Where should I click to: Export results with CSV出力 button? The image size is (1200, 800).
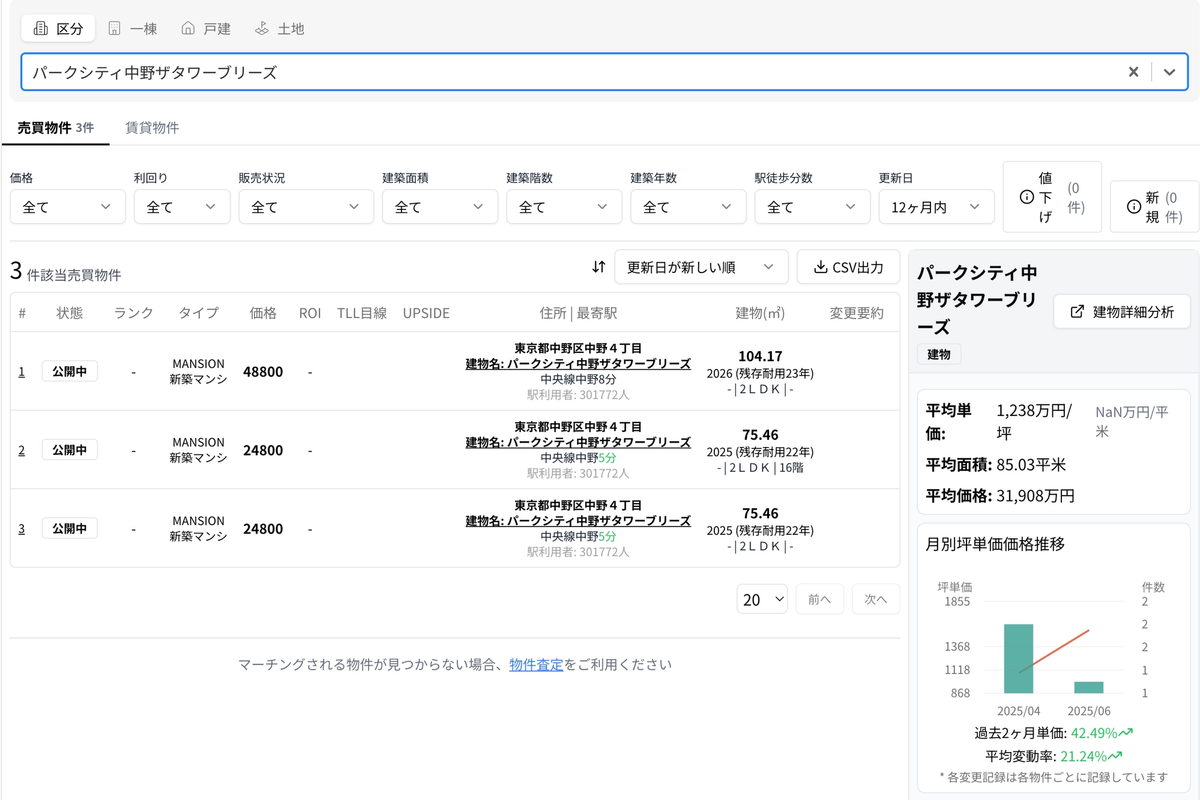[848, 267]
